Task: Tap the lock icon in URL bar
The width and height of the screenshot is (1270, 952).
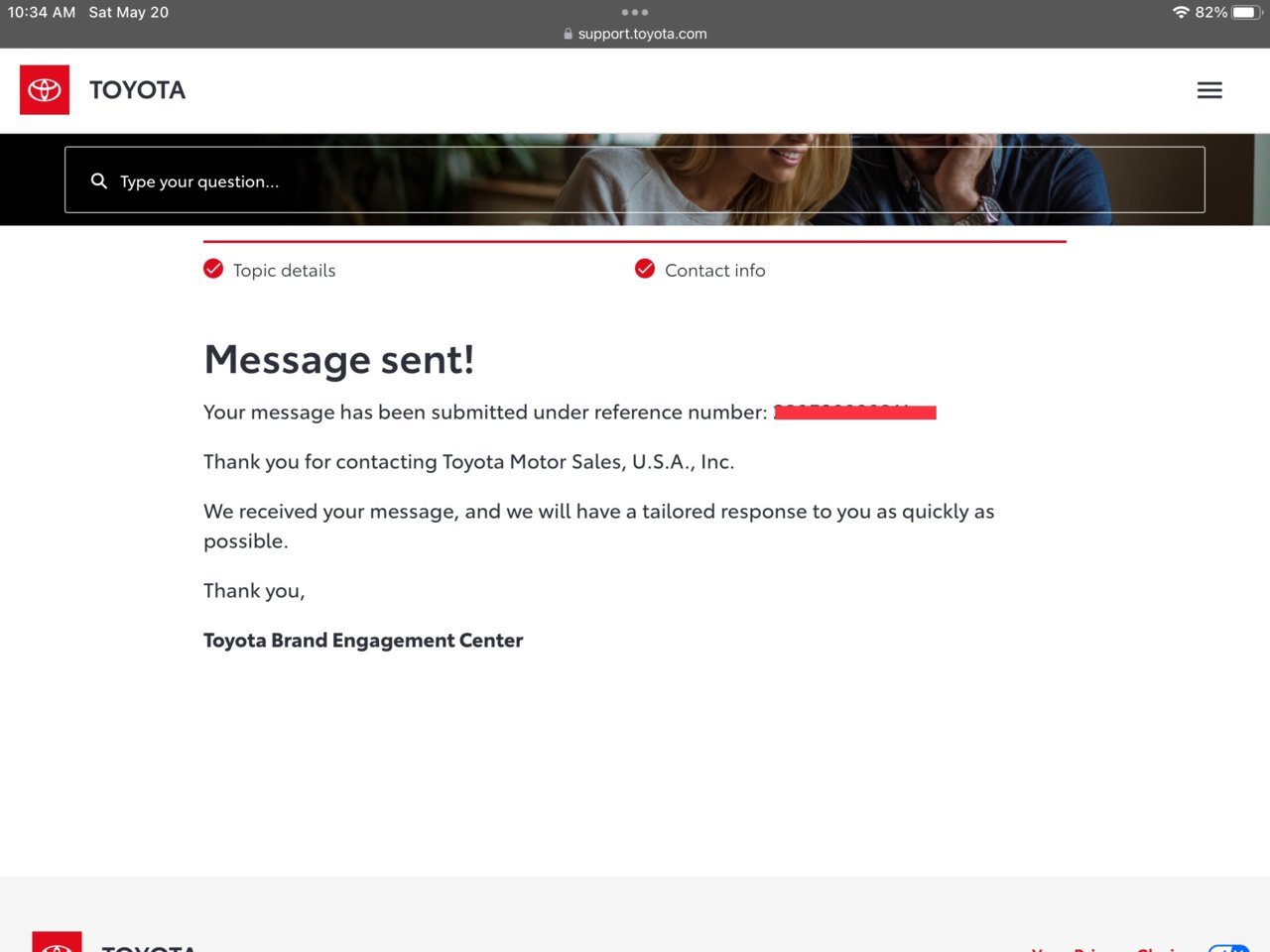Action: click(x=568, y=34)
